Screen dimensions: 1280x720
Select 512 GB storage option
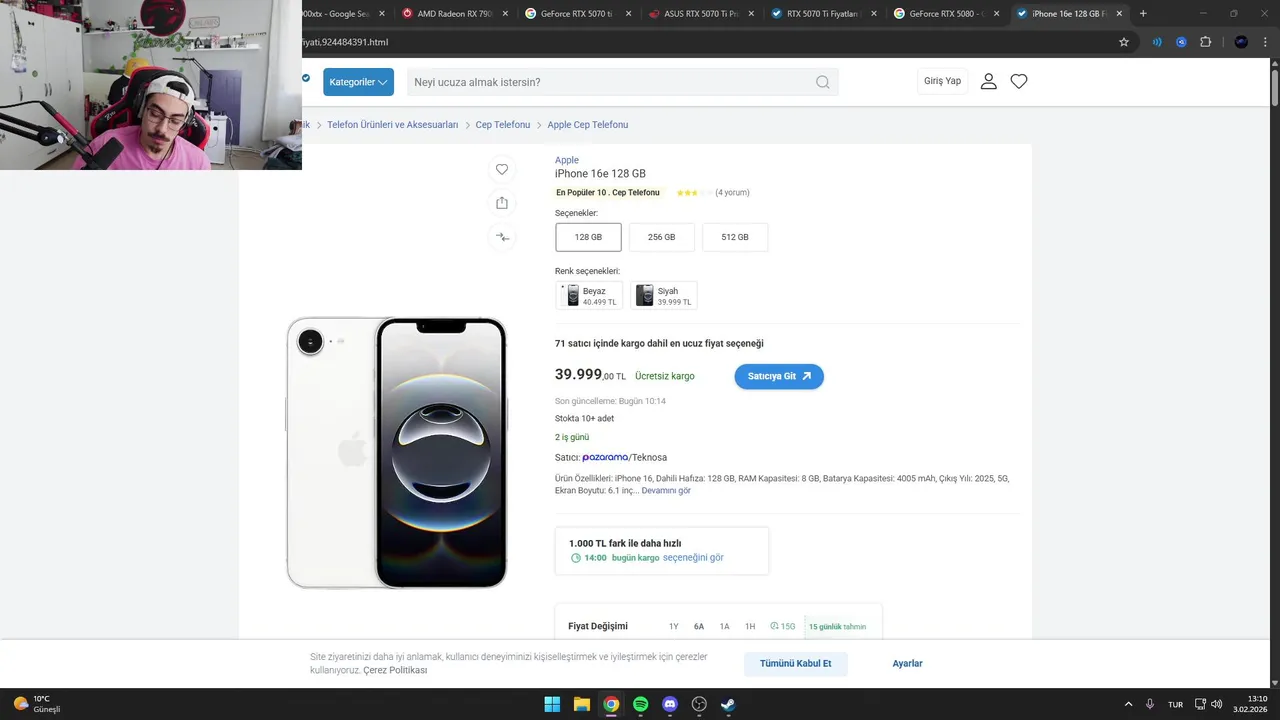click(x=735, y=237)
